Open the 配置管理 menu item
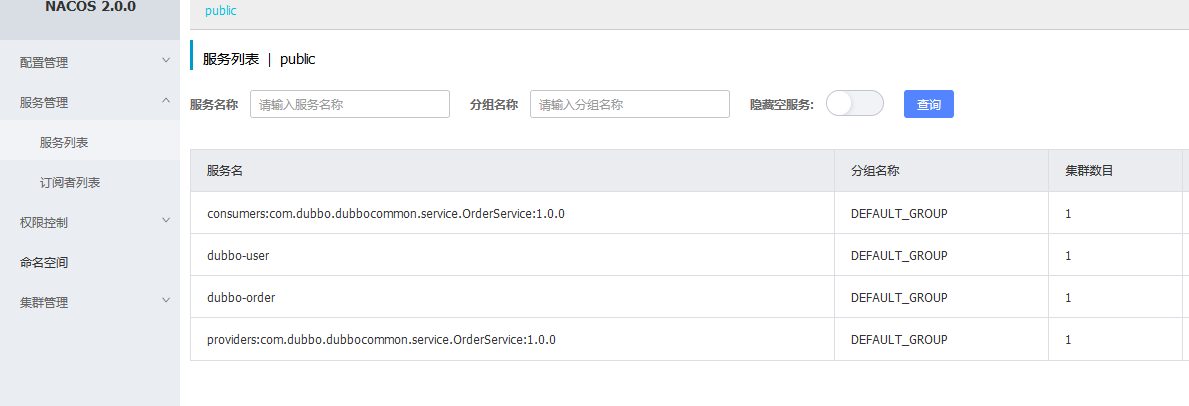This screenshot has width=1189, height=406. [x=90, y=62]
